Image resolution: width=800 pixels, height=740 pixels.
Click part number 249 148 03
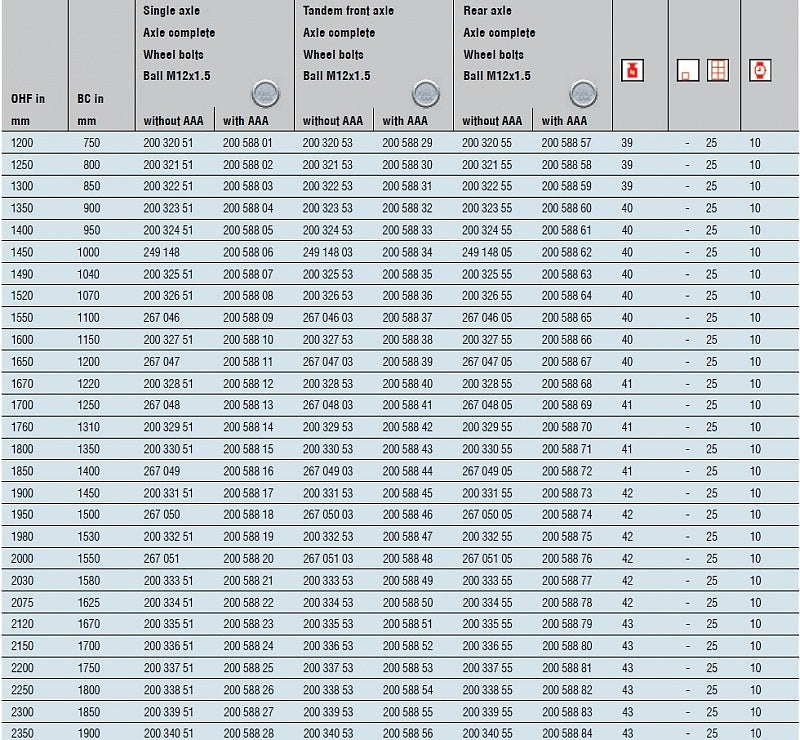tap(327, 252)
